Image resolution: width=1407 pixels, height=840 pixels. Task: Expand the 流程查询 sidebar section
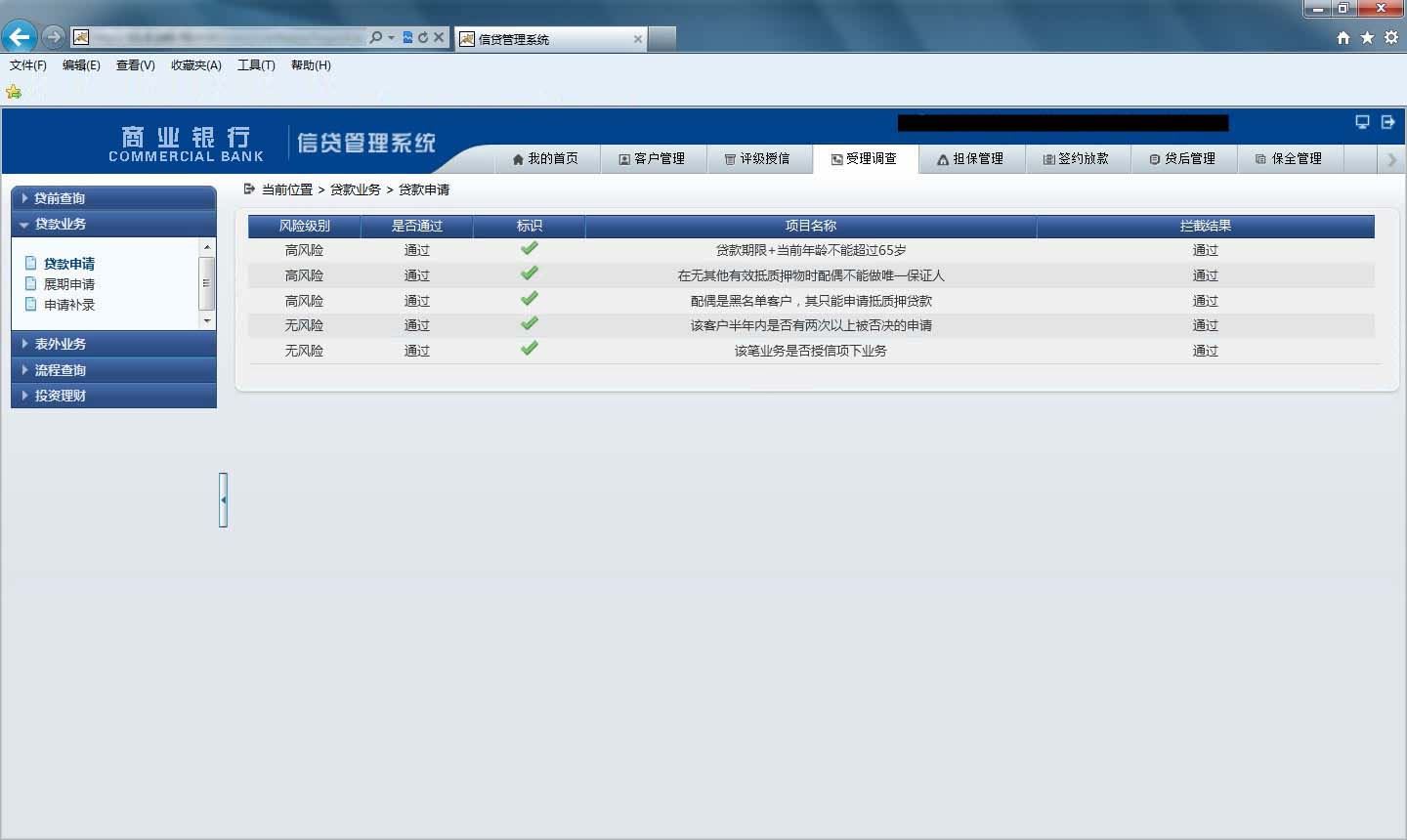coord(113,370)
